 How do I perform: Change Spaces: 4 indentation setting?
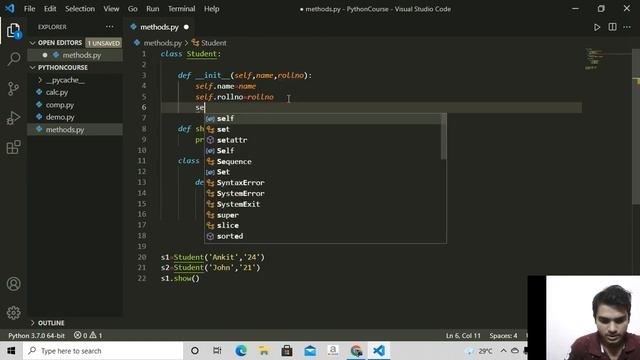pyautogui.click(x=503, y=336)
